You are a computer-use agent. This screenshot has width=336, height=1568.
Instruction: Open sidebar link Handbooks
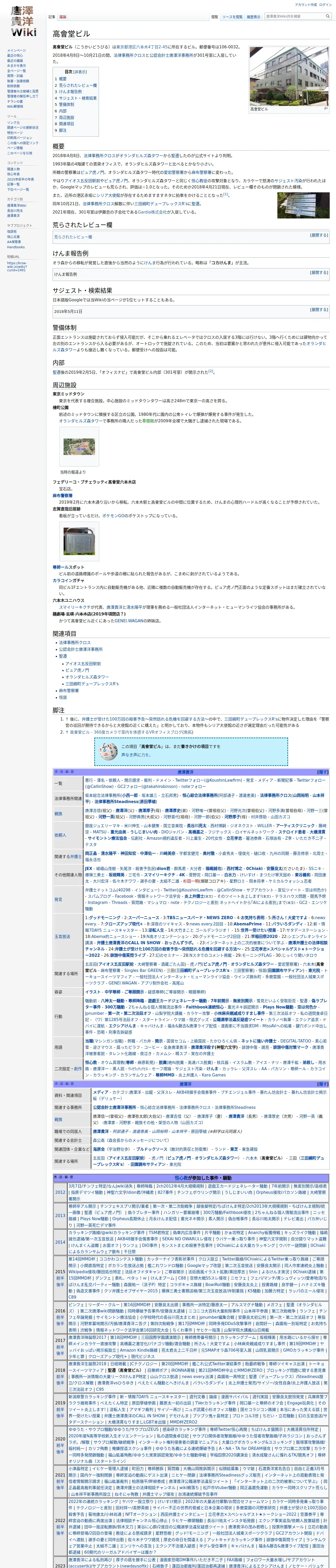click(x=16, y=247)
